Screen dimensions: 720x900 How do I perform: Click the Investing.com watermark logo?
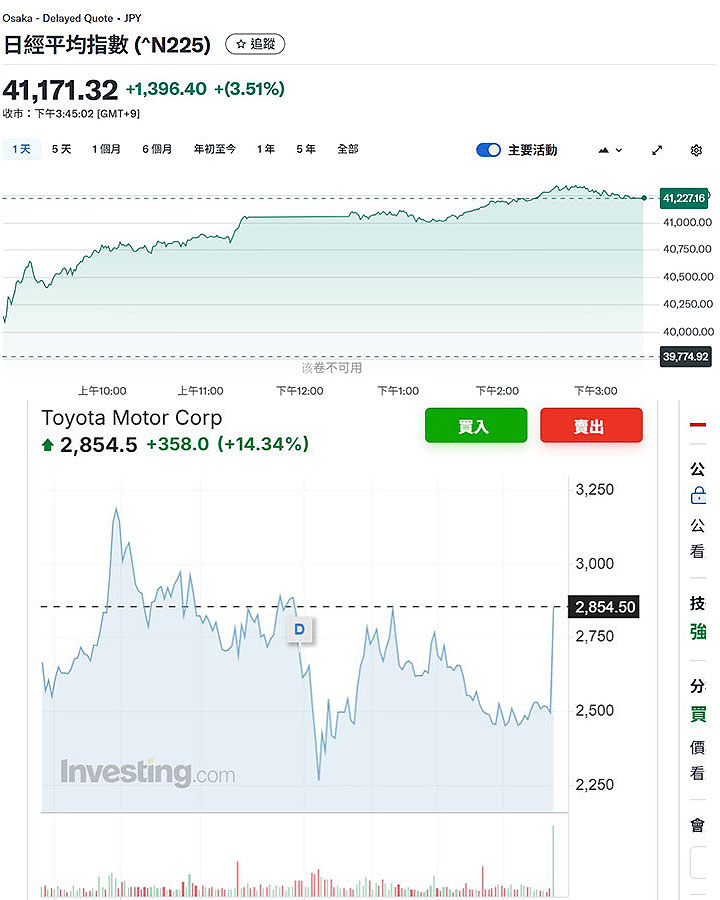[x=148, y=773]
